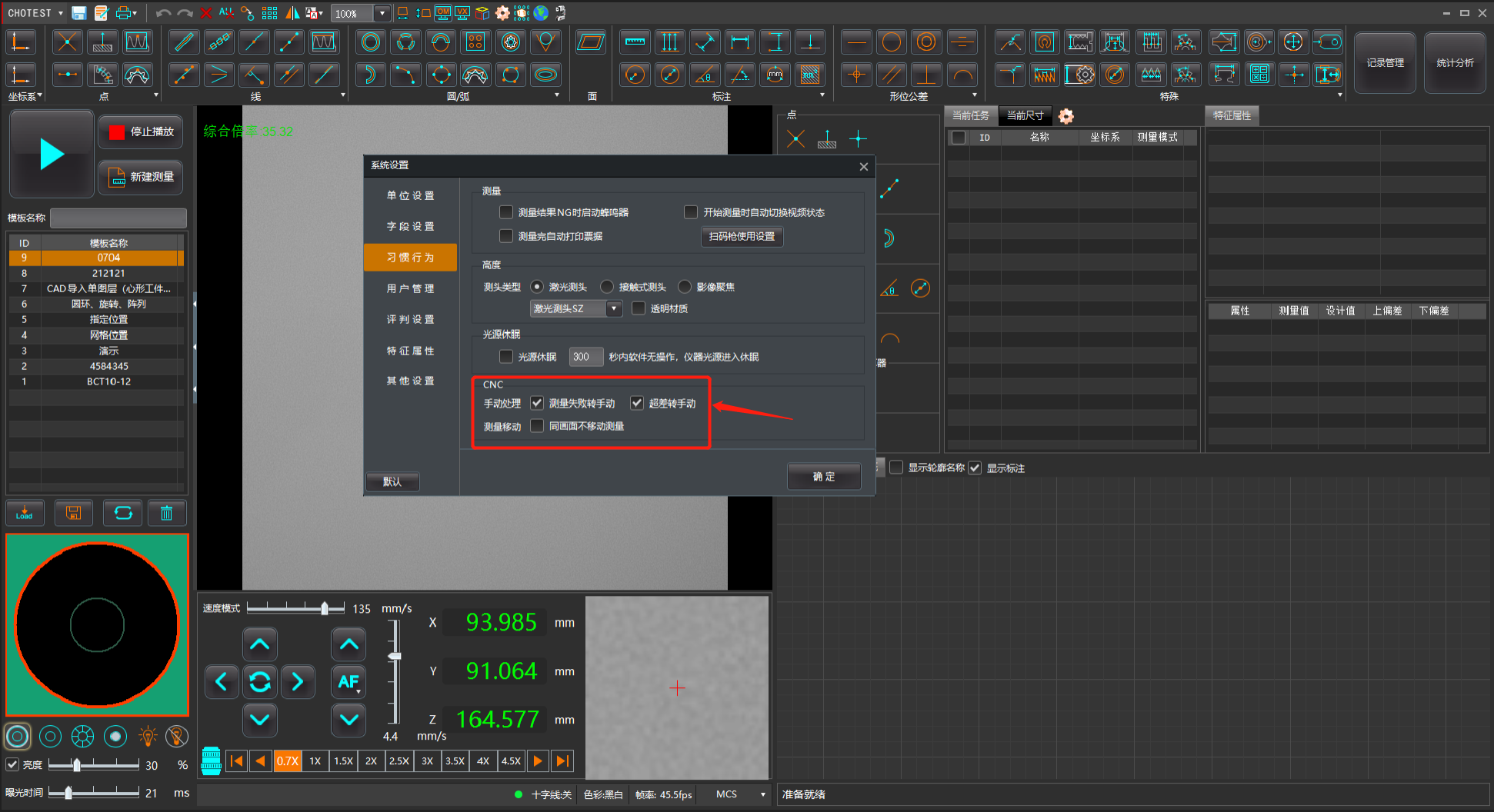Open the 用户管理 settings section
1494x812 pixels.
[411, 288]
